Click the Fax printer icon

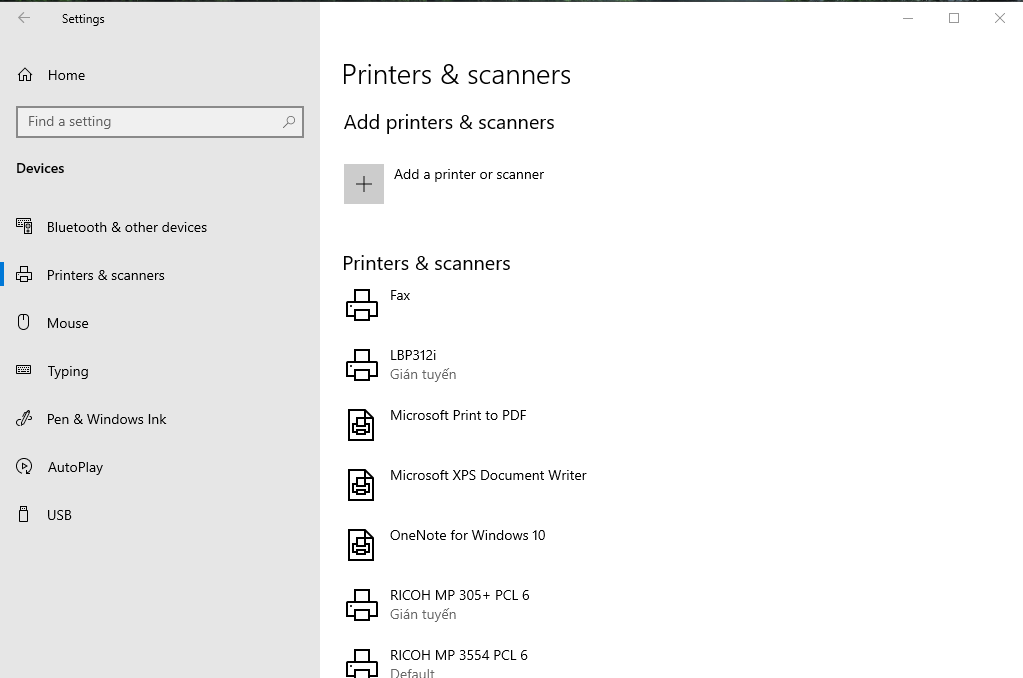point(362,305)
